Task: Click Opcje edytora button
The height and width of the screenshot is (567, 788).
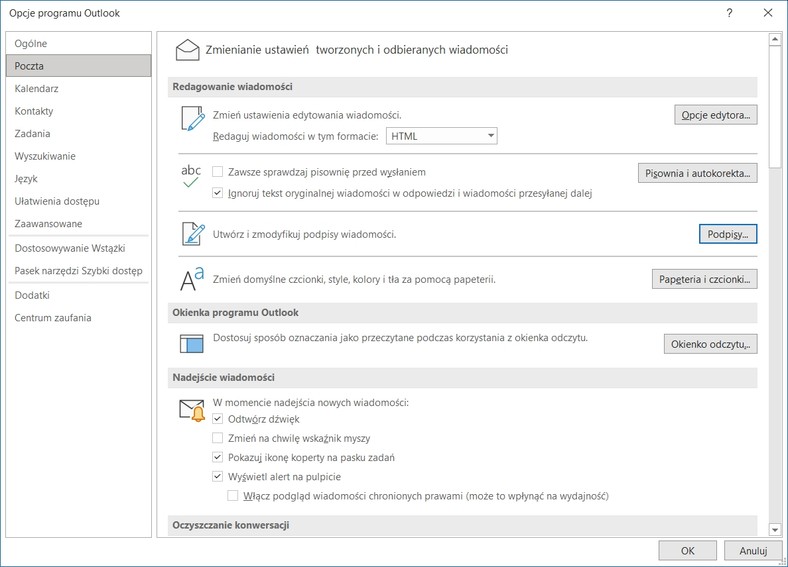Action: point(716,115)
